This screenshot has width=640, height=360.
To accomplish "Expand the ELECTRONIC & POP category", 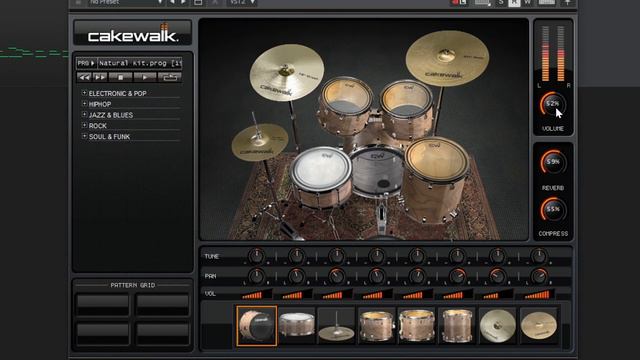I will 84,93.
